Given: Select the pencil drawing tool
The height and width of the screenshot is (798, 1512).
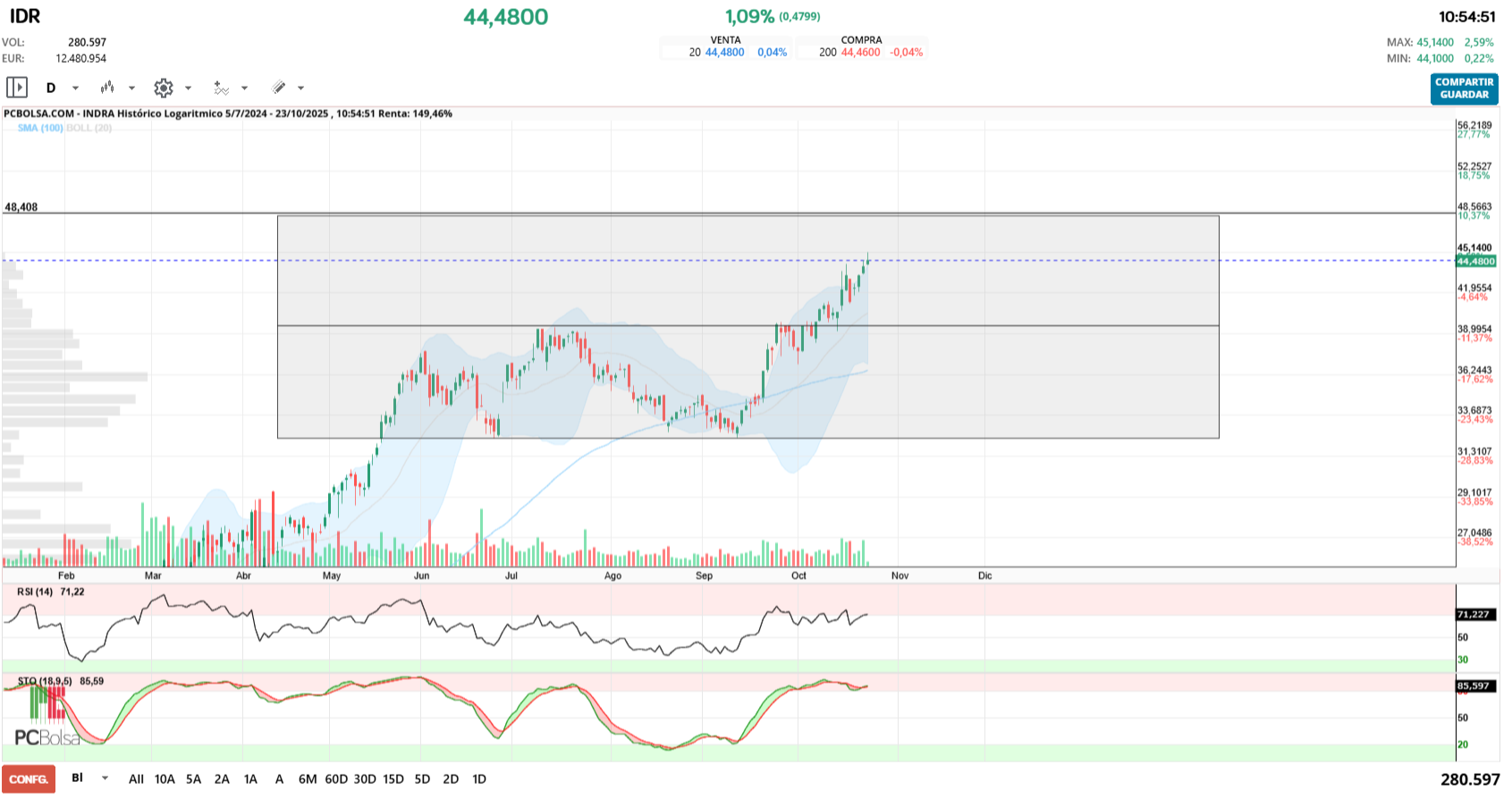Looking at the screenshot, I should tap(279, 88).
